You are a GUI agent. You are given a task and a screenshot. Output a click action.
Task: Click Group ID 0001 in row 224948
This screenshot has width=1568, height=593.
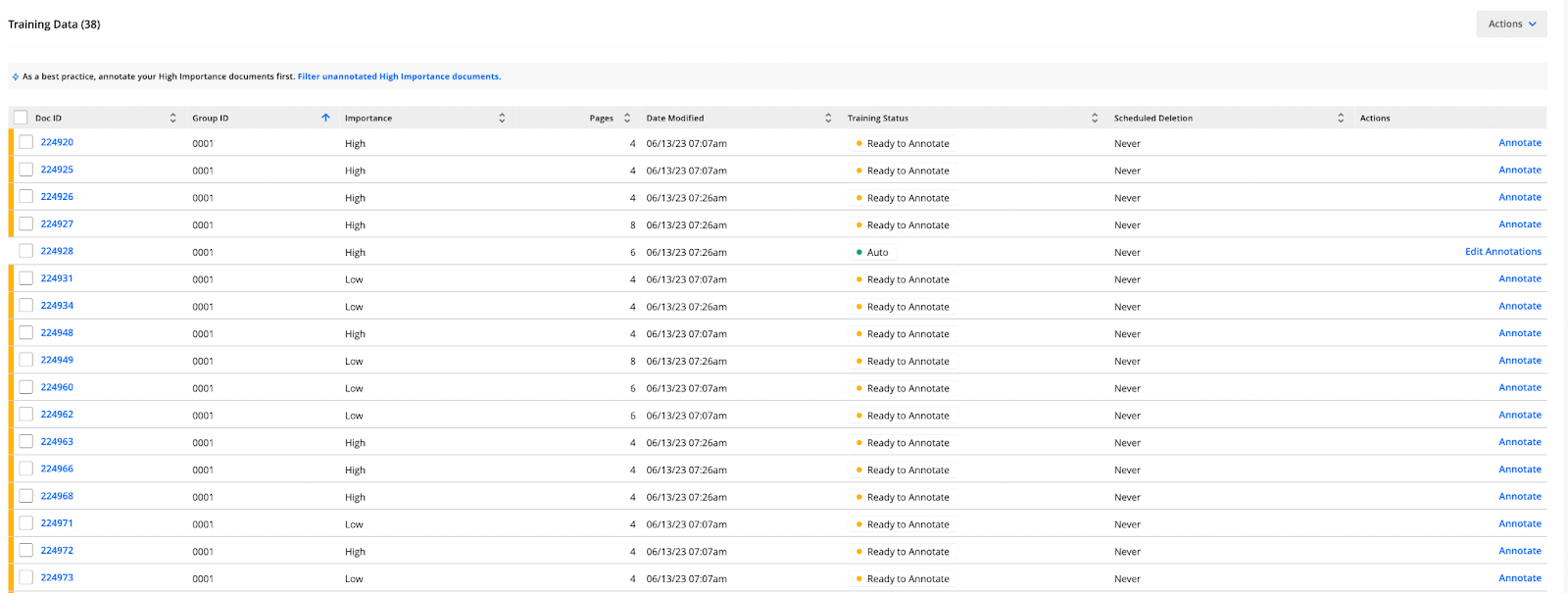tap(203, 334)
